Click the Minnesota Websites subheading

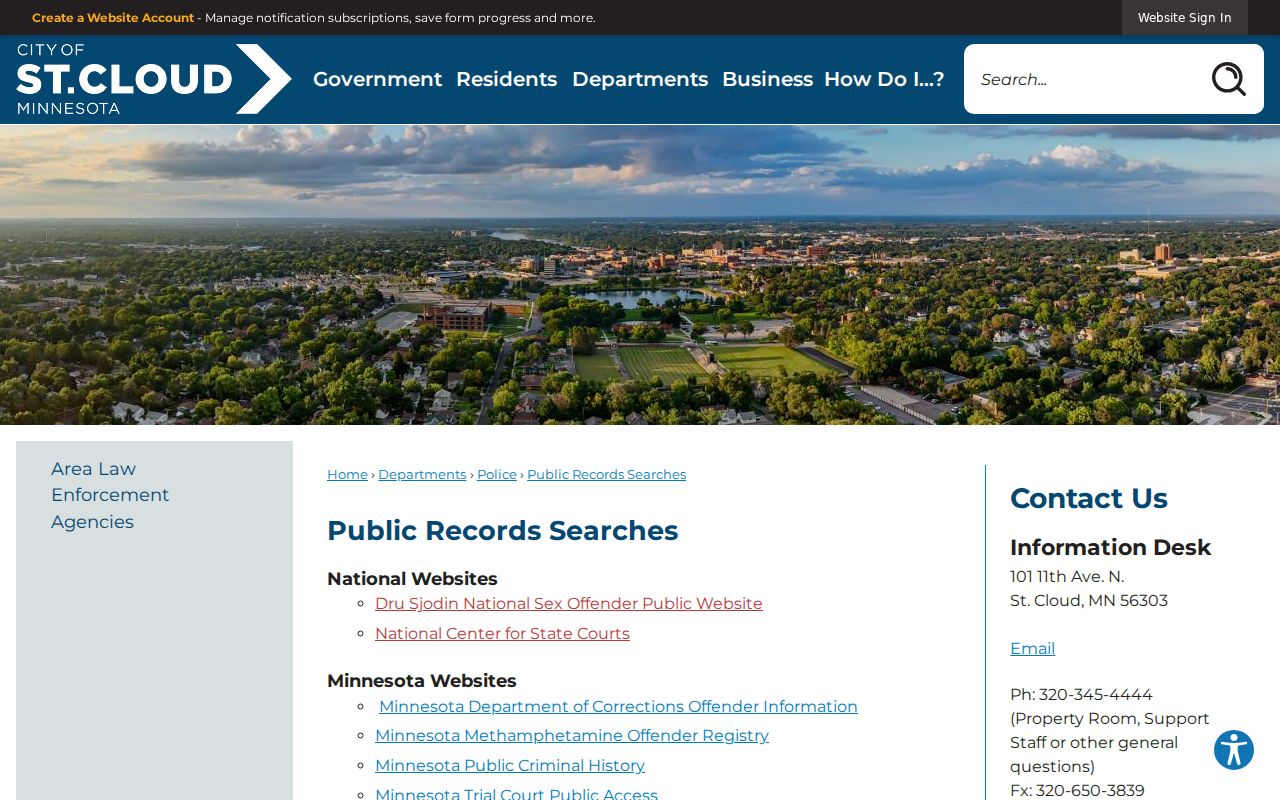tap(422, 680)
